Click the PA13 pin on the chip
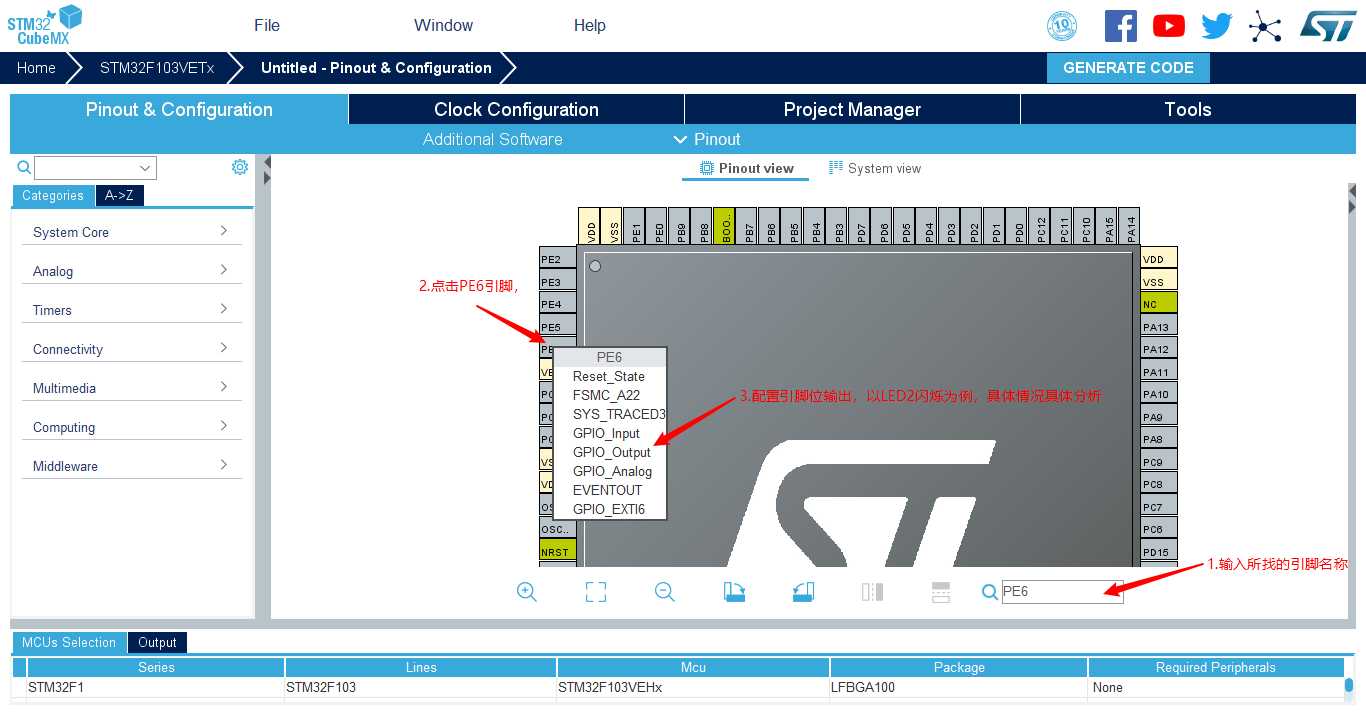The image size is (1366, 715). (x=1159, y=327)
